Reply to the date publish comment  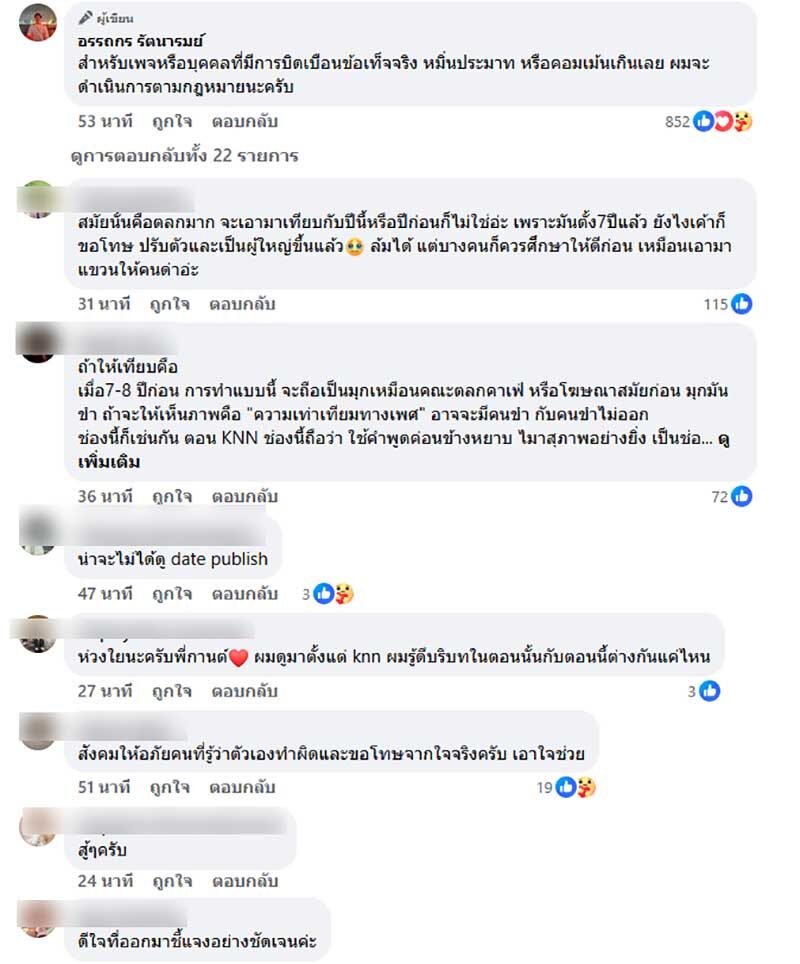245,594
